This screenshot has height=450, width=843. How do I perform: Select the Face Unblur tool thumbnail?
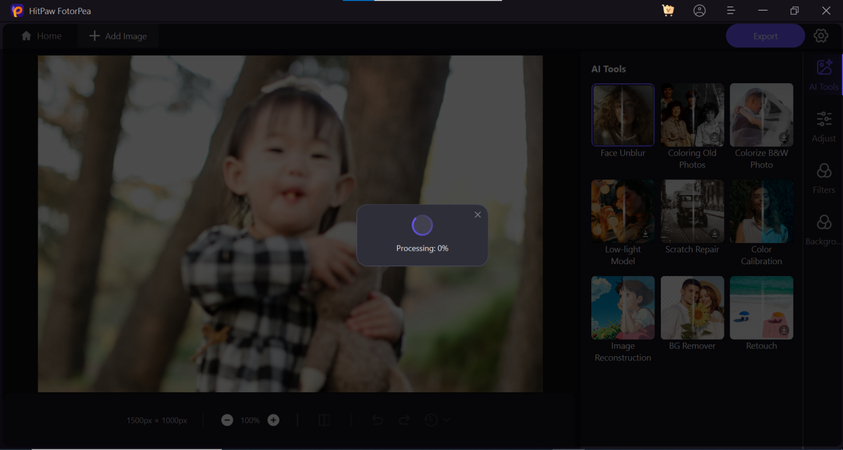623,115
